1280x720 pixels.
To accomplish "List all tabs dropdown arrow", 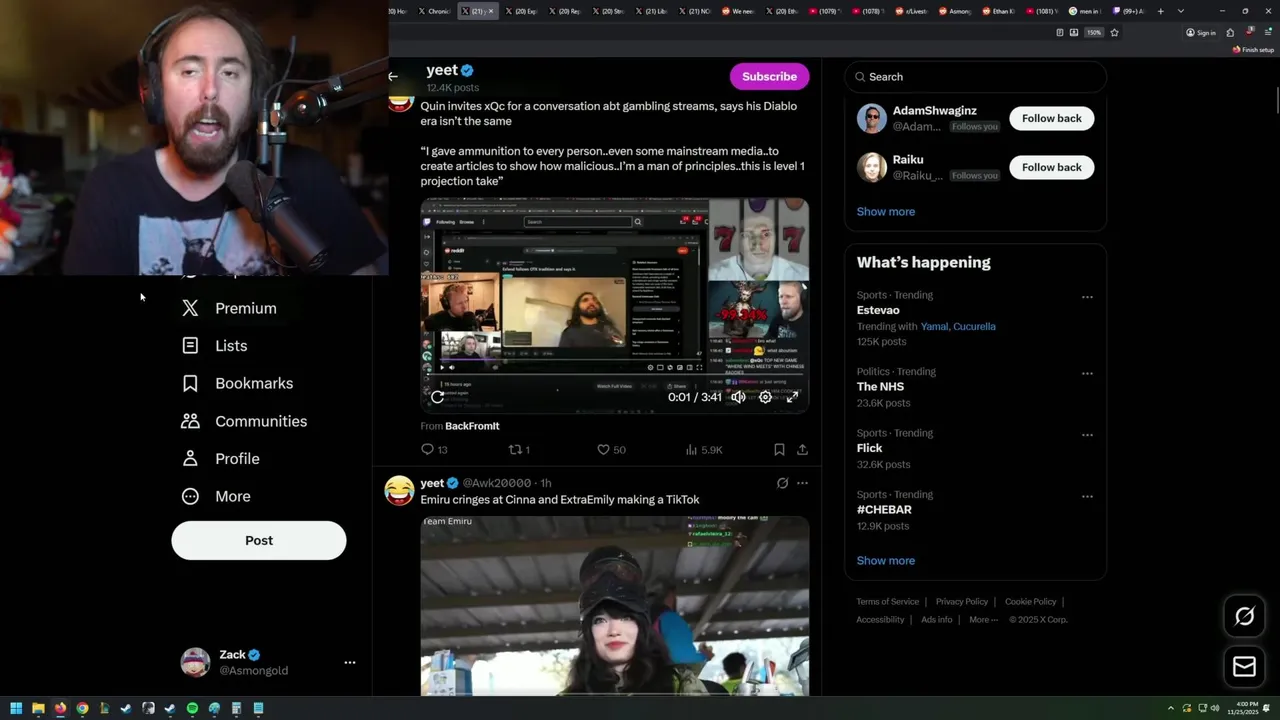I will (1180, 11).
